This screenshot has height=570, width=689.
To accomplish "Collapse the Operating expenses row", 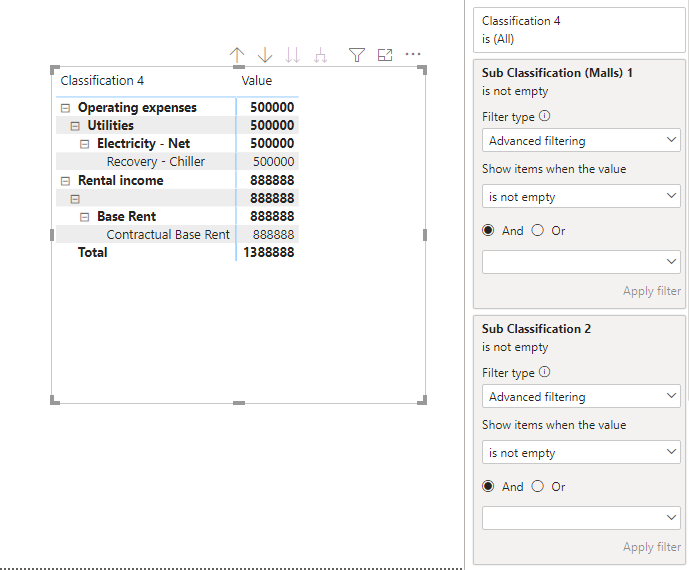I will [x=65, y=108].
